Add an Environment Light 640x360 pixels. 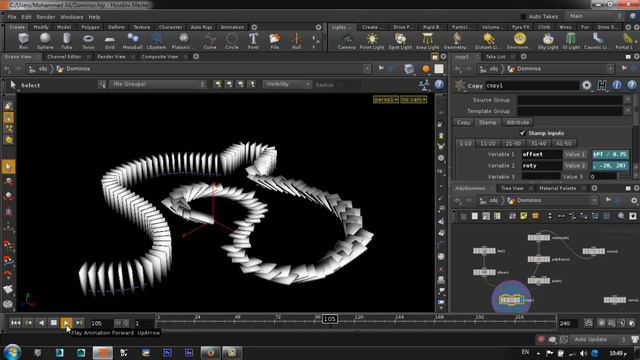coord(520,41)
